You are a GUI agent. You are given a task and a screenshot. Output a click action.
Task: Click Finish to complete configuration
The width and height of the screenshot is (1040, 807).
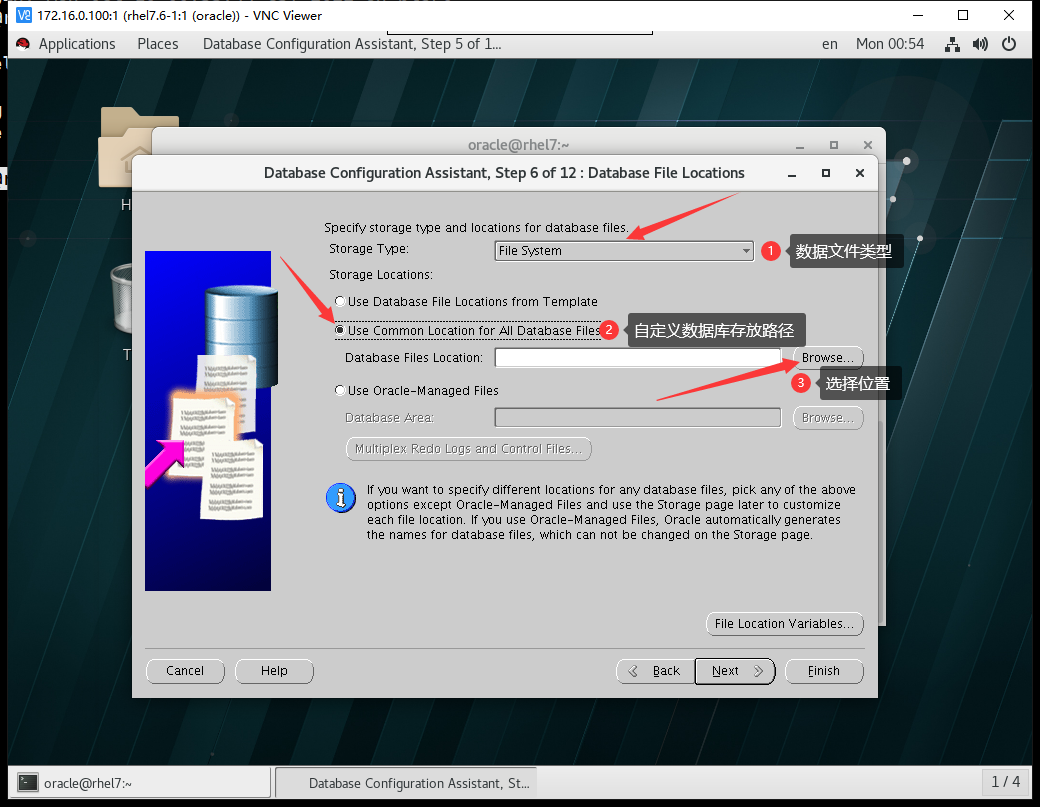824,671
